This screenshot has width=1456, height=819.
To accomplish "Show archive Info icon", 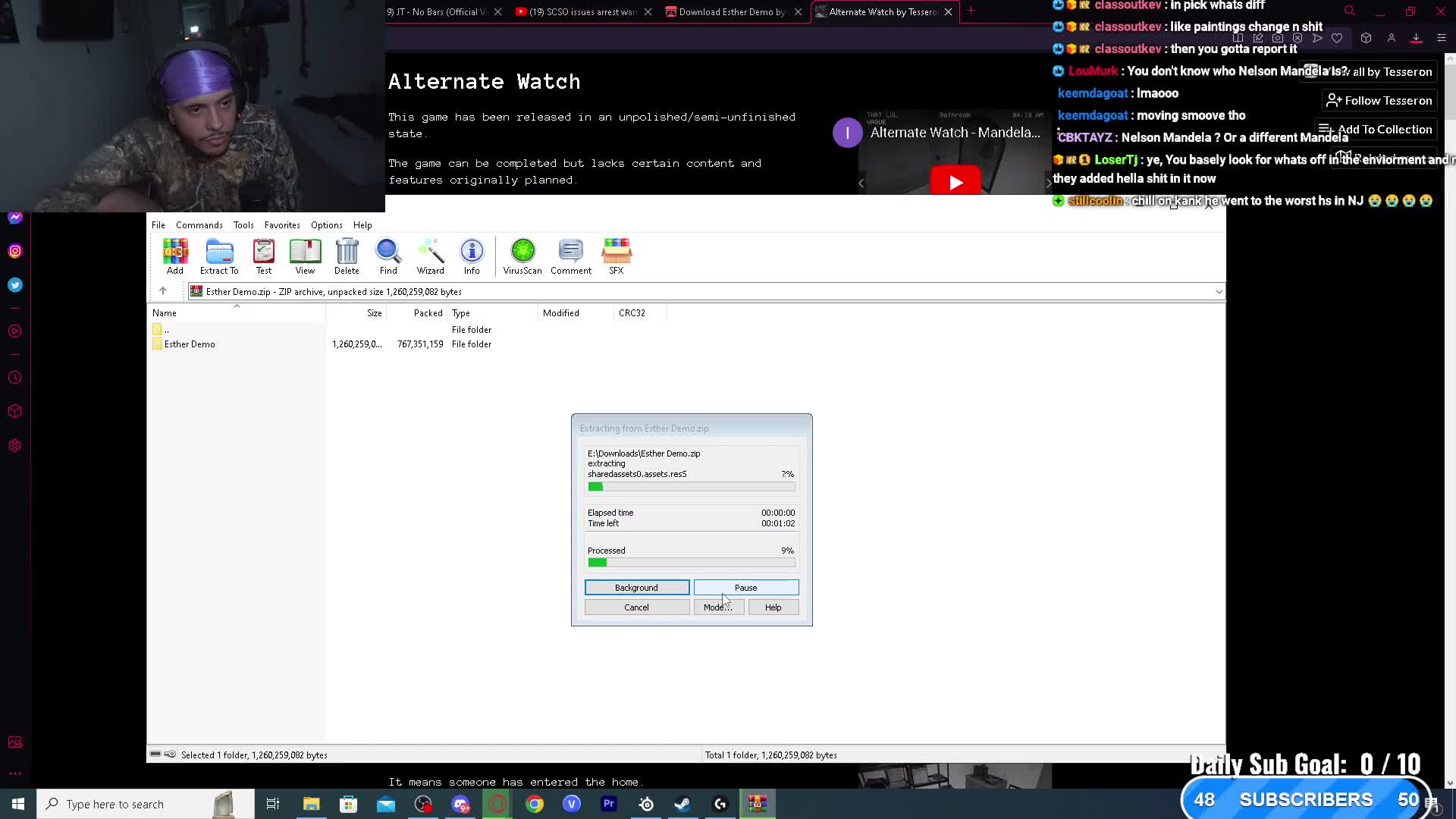I will pyautogui.click(x=472, y=256).
